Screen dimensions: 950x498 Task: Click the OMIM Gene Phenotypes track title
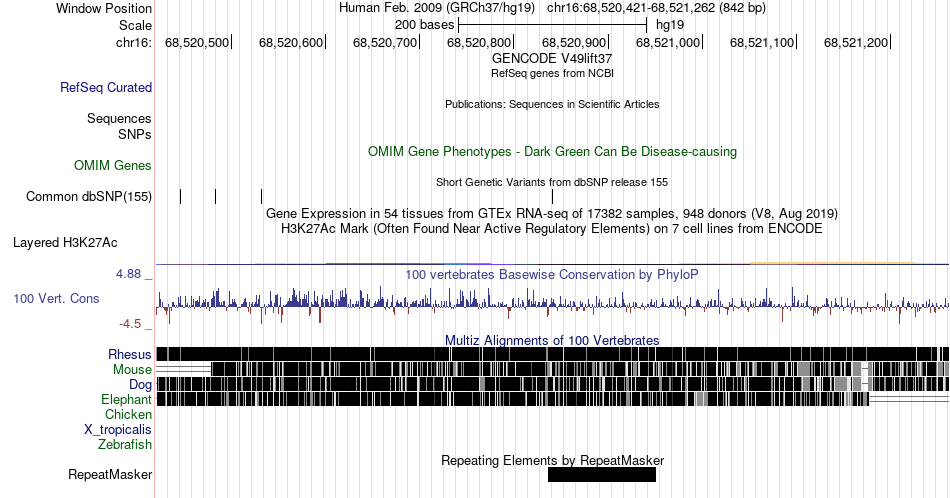[552, 151]
